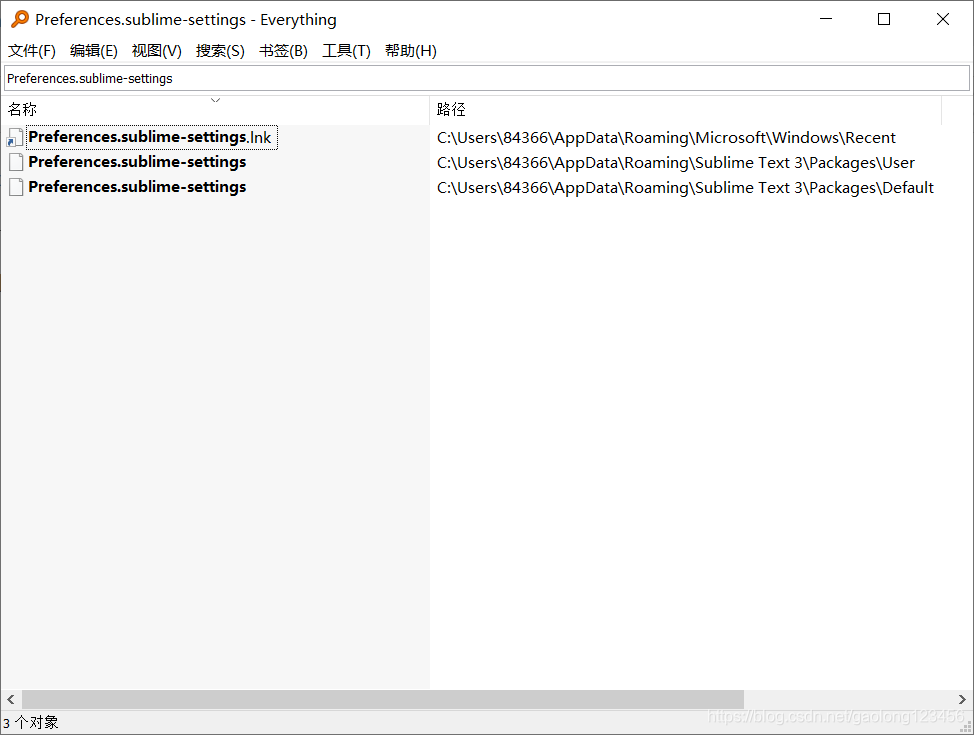Click the file icon of the second Preferences.sublime-settings result
Viewport: 974px width, 735px height.
point(15,162)
